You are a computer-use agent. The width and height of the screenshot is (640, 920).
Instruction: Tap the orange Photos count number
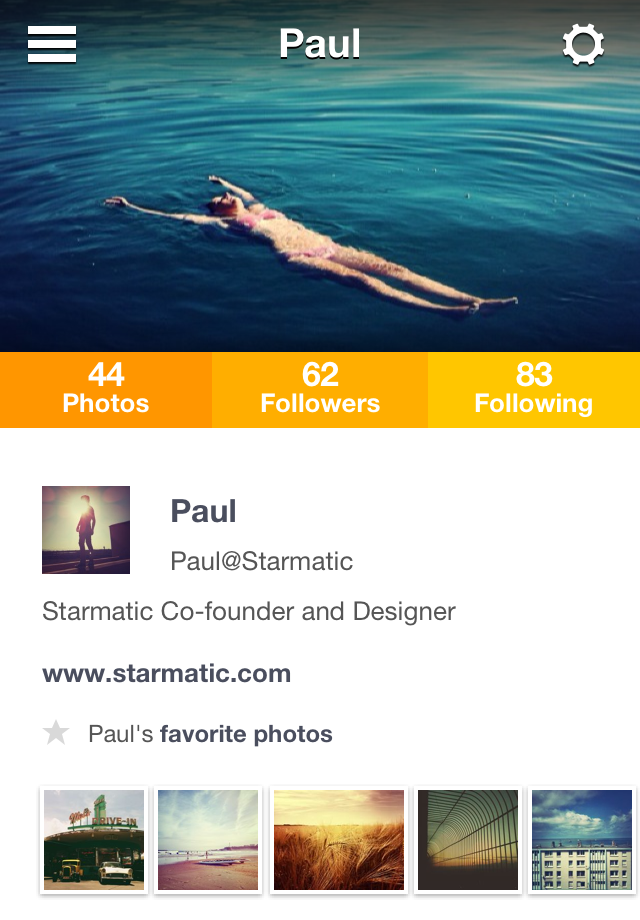coord(106,375)
